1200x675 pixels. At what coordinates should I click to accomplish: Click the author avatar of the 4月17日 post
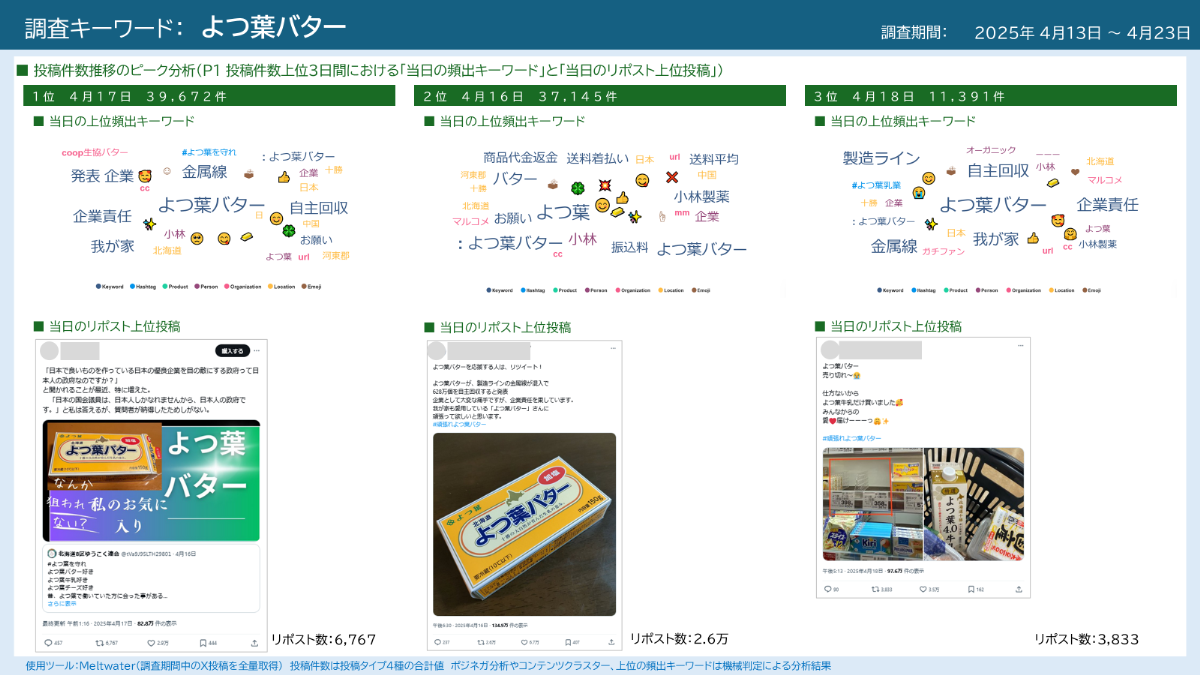tap(49, 351)
